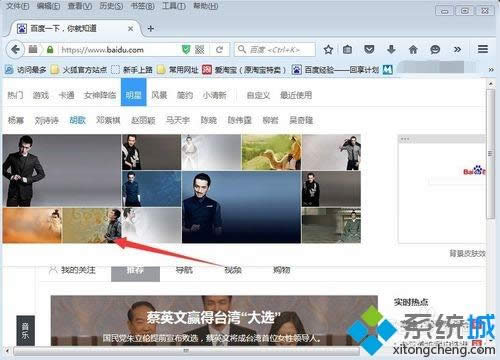Open 自定义 skin option
The image size is (500, 360).
tap(258, 95)
